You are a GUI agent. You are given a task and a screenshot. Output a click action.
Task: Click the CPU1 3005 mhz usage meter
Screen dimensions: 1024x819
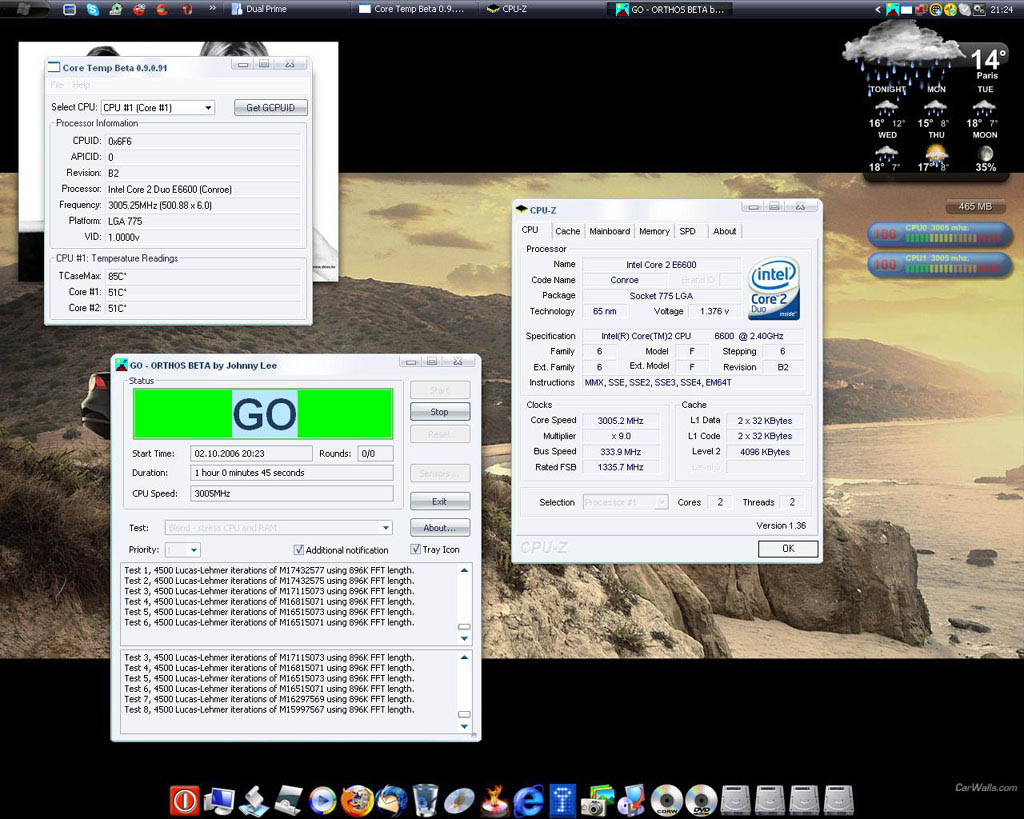click(940, 264)
